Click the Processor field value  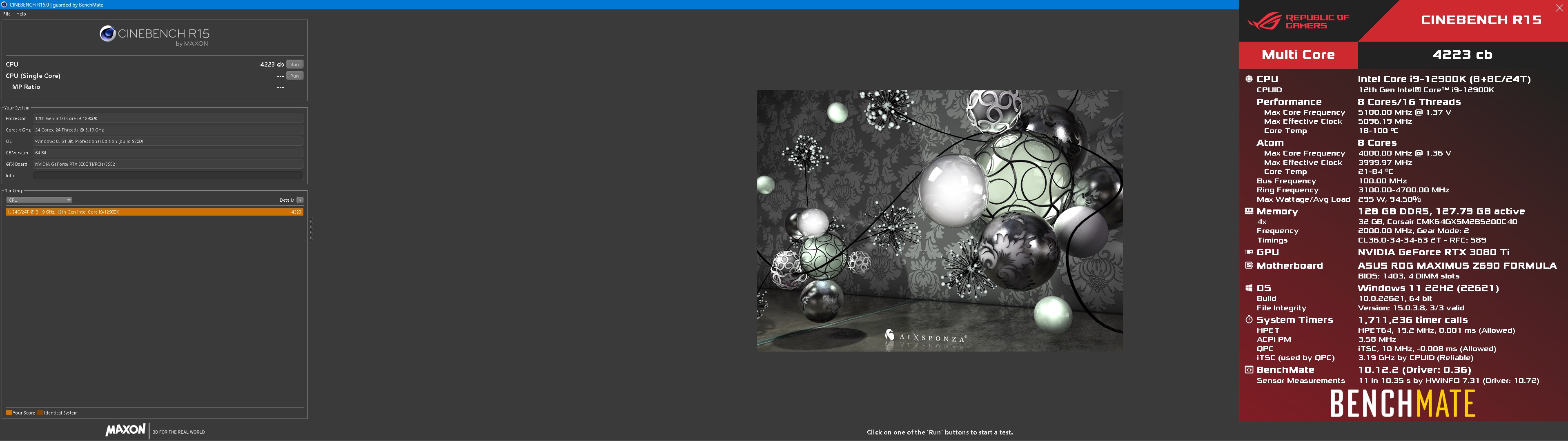[x=168, y=118]
